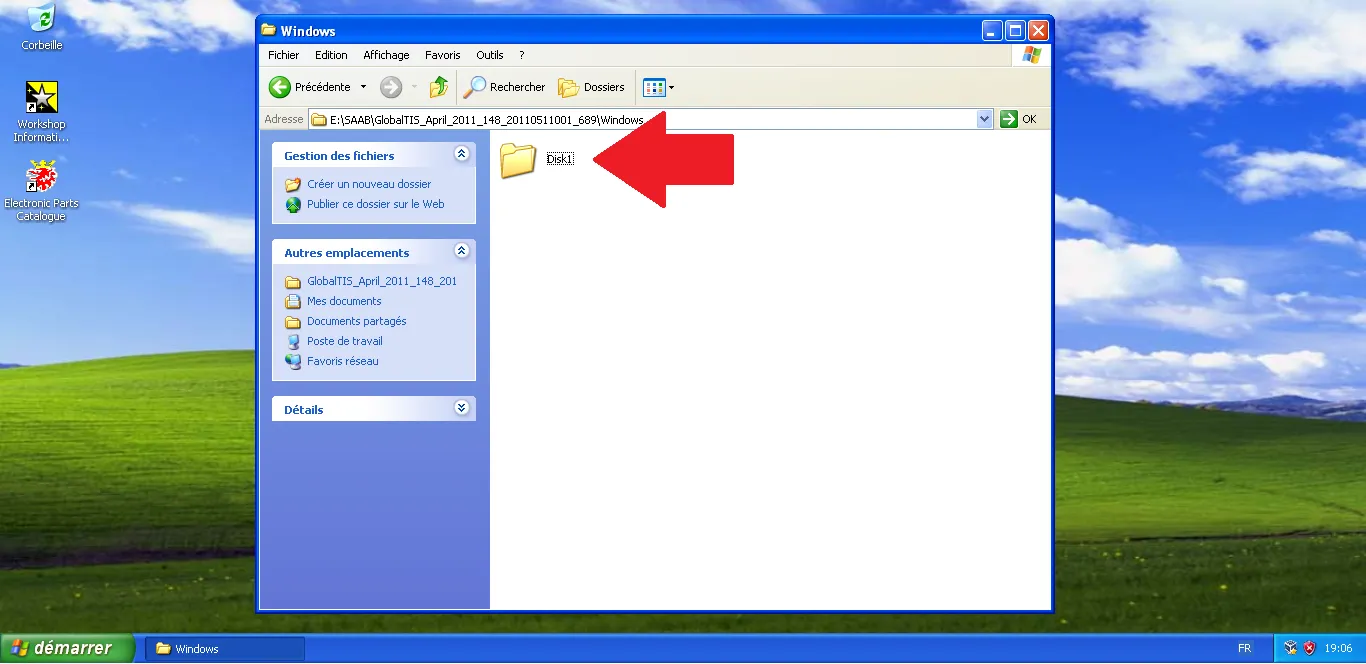
Task: Click the green OK arrow beside the address bar
Action: [x=1008, y=118]
